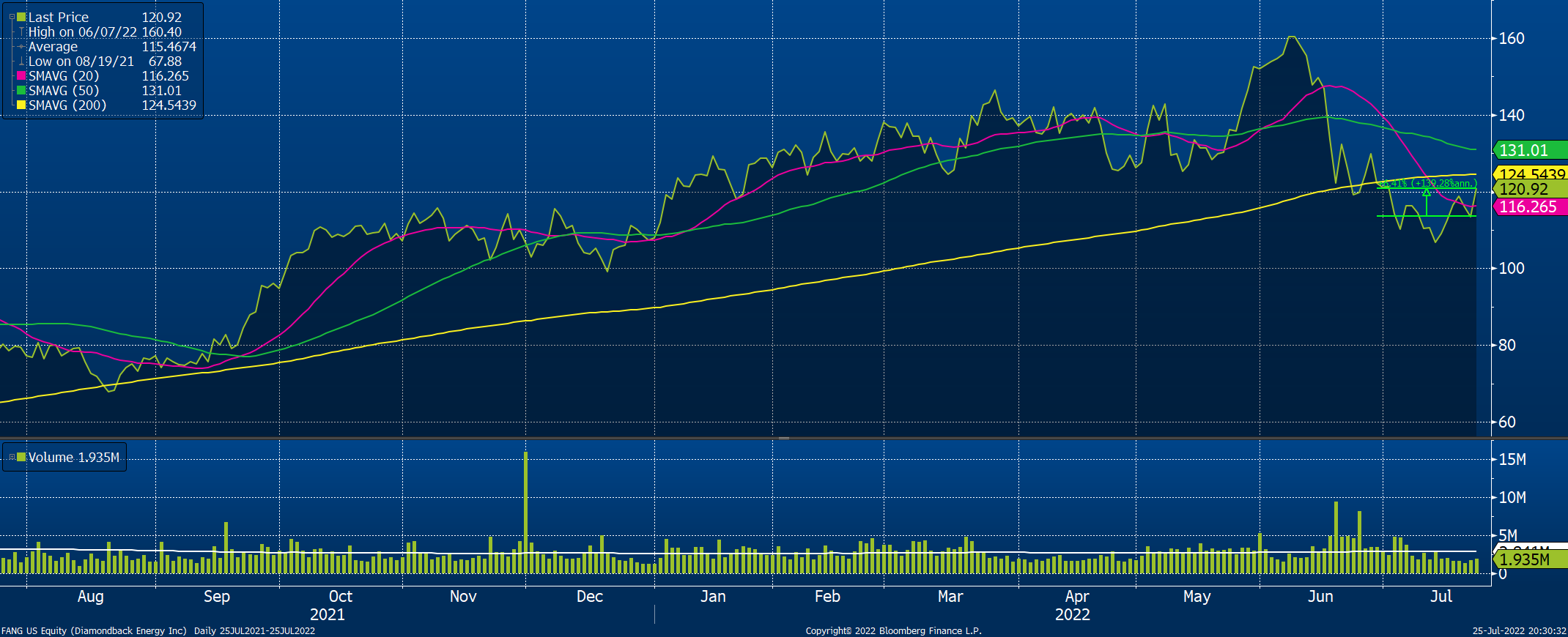Click the 100 price axis label
The width and height of the screenshot is (1568, 637).
click(x=1512, y=268)
